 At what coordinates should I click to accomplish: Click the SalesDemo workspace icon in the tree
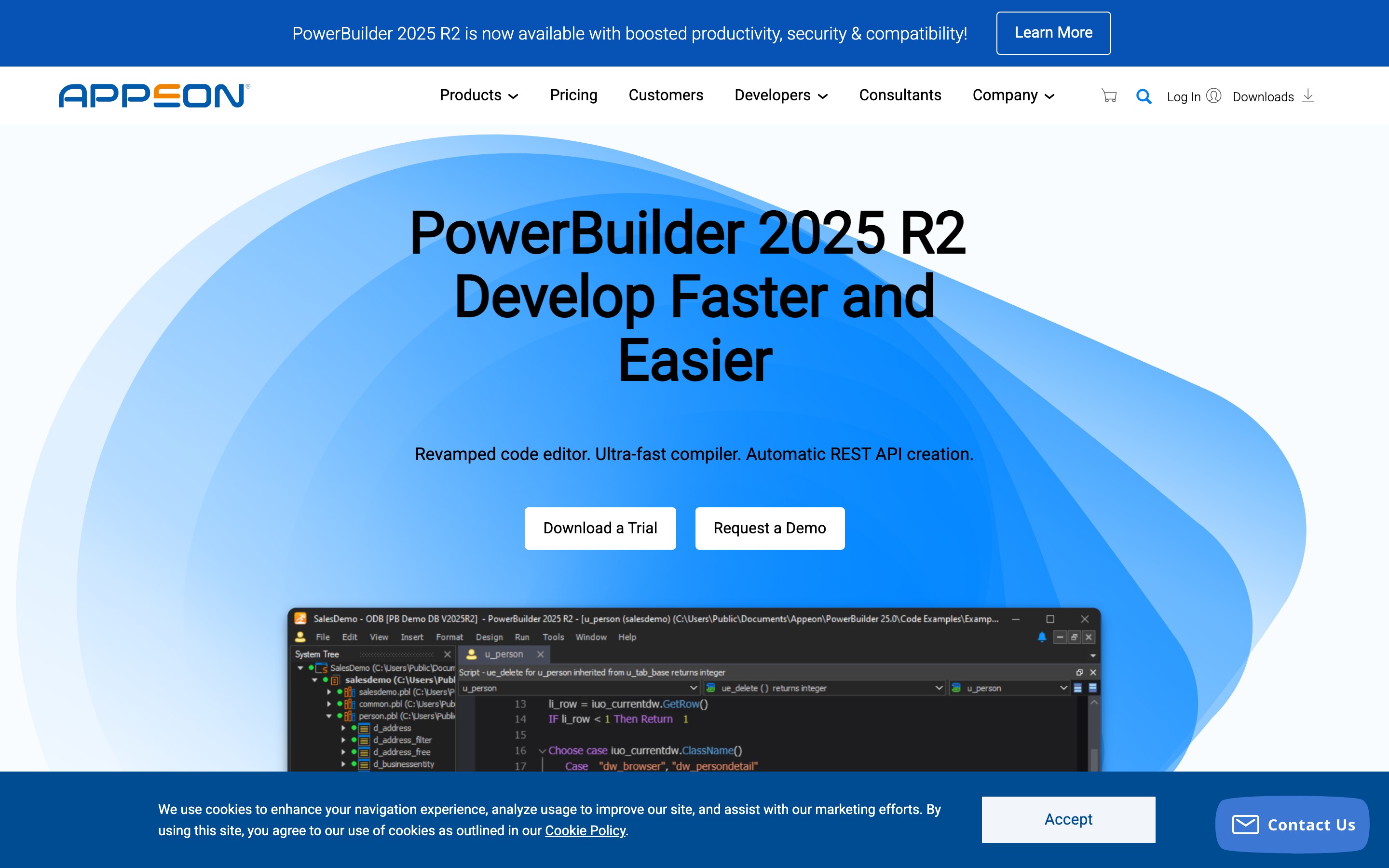click(x=321, y=668)
